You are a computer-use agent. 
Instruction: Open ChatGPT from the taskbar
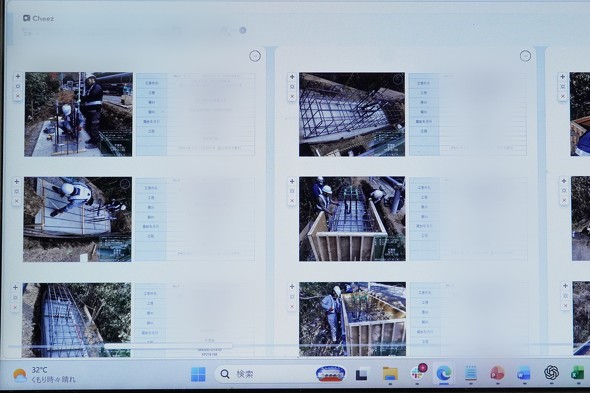(551, 373)
